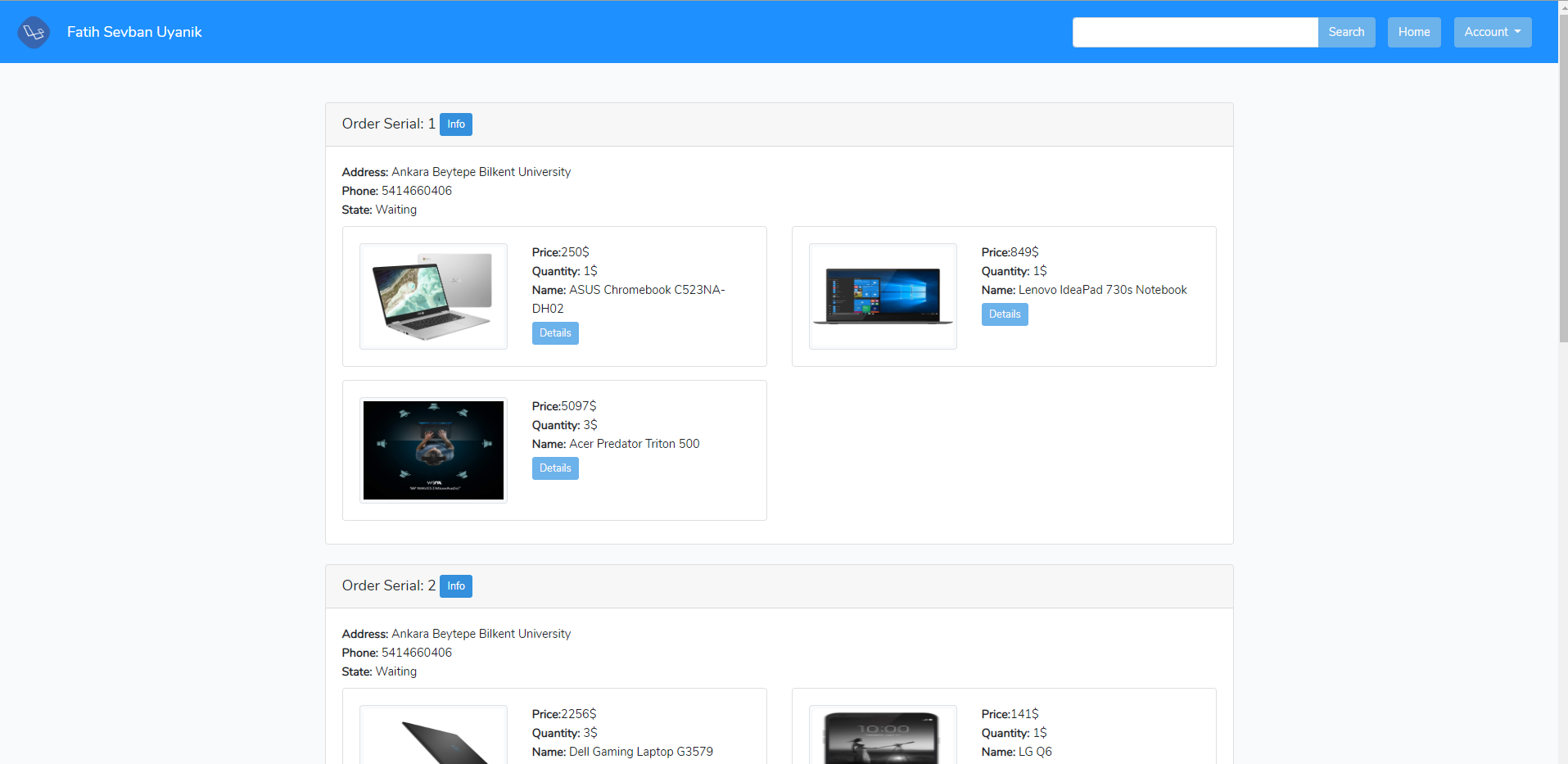Click the Order 2 phone number 5414660406
This screenshot has width=1568, height=764.
[417, 653]
